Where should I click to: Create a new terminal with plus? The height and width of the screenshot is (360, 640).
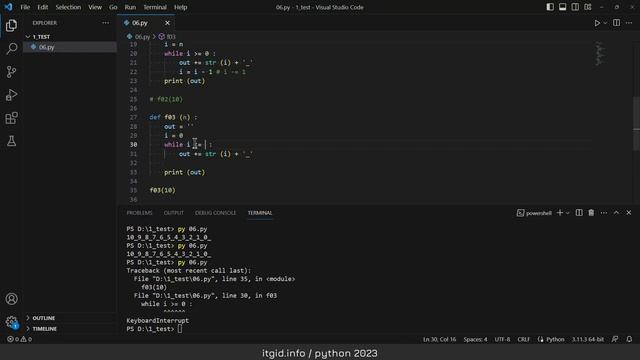(560, 213)
